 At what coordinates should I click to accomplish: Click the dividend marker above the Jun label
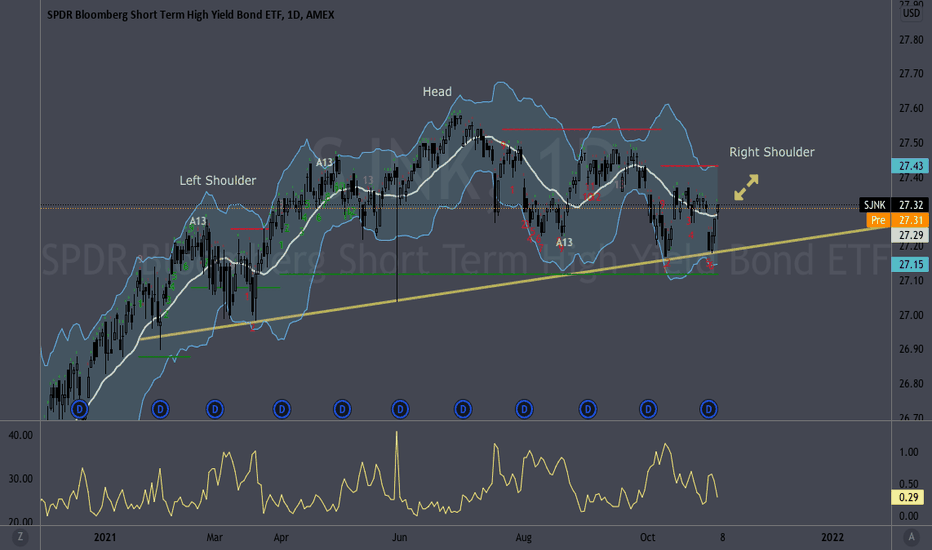tap(400, 409)
